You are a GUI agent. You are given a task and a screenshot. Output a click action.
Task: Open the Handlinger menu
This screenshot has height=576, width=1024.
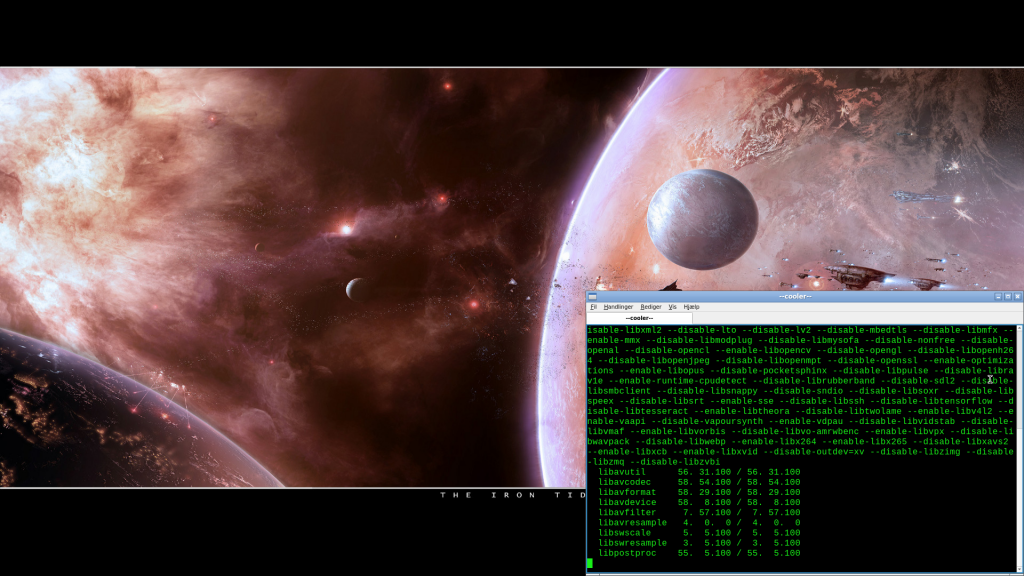point(618,307)
